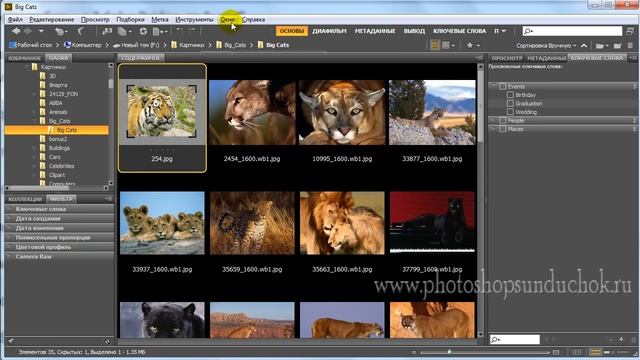Click the Larger Thumbnail size icon
Viewport: 640px width, 360px height.
pos(556,352)
